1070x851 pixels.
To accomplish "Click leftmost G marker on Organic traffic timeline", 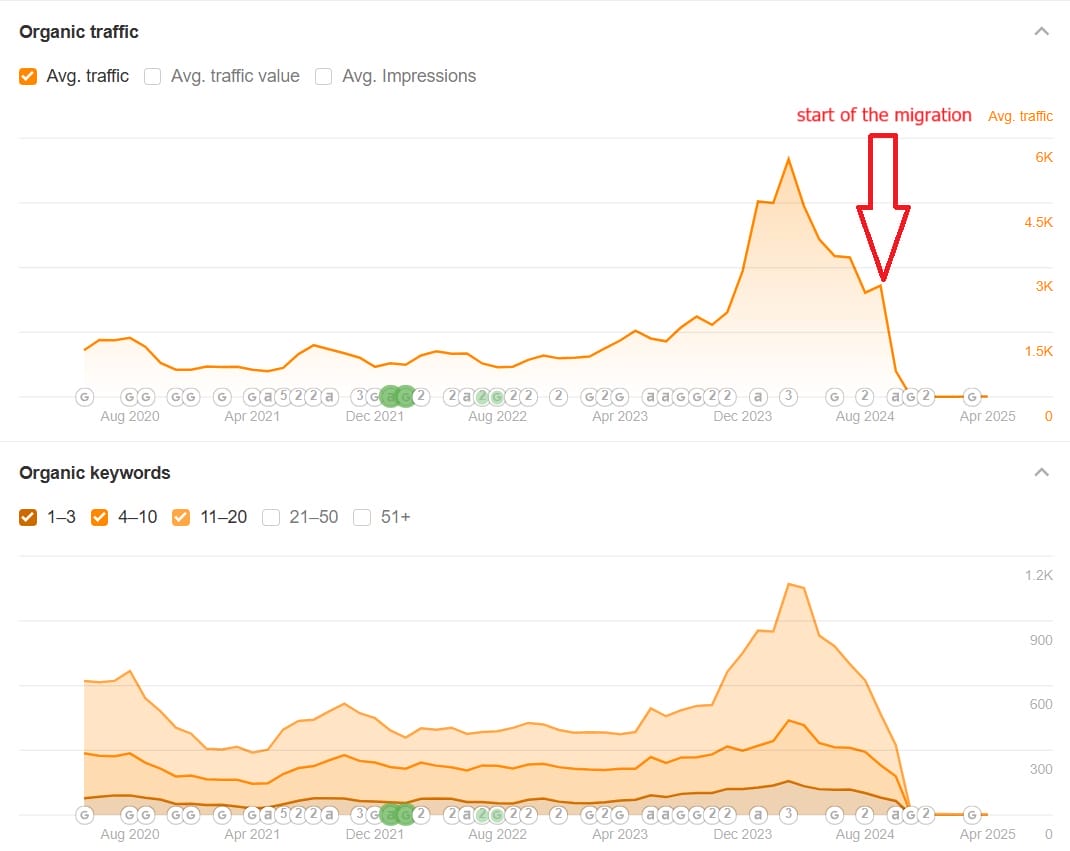I will click(85, 397).
